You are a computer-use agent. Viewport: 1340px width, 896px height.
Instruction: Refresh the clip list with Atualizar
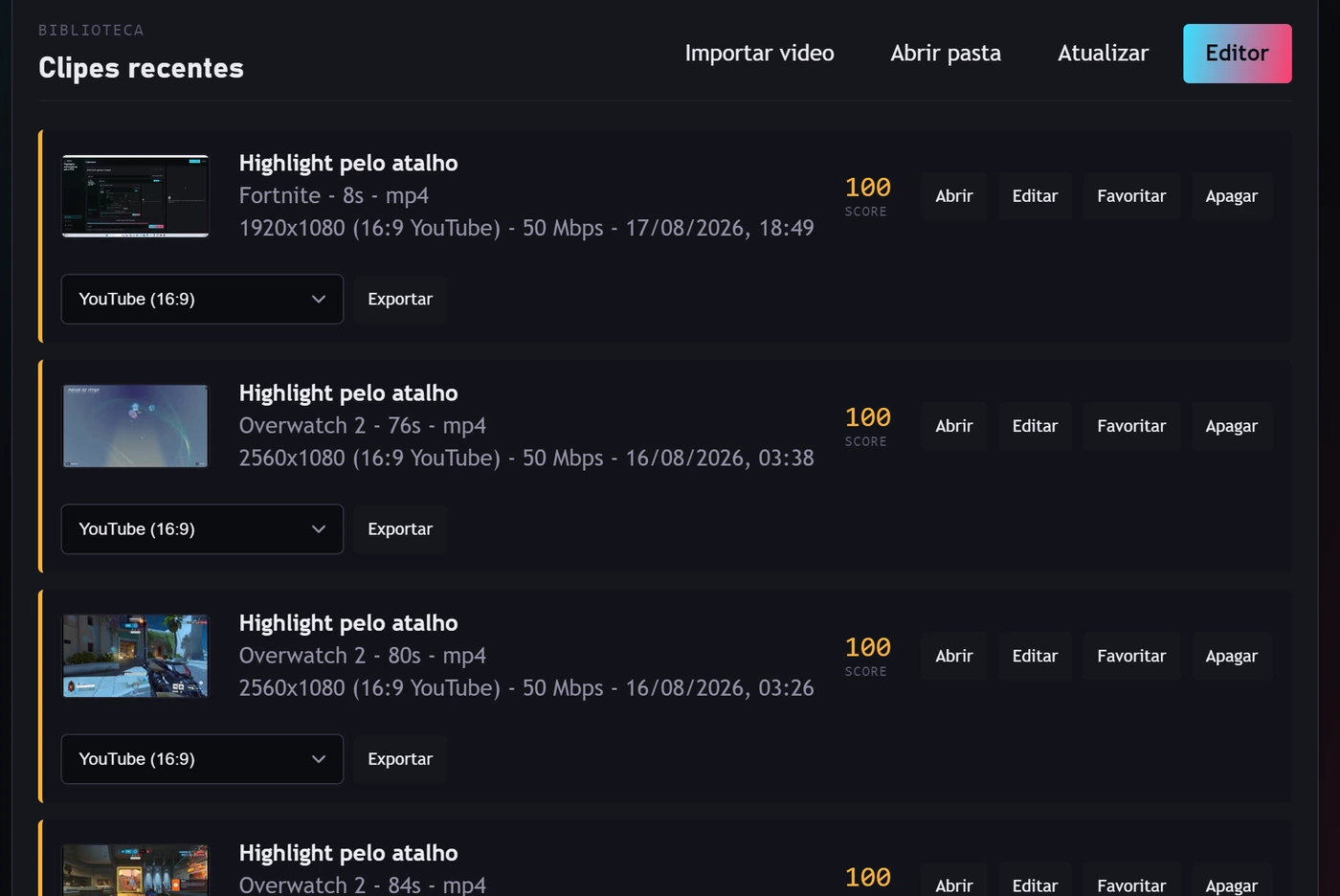pos(1103,54)
